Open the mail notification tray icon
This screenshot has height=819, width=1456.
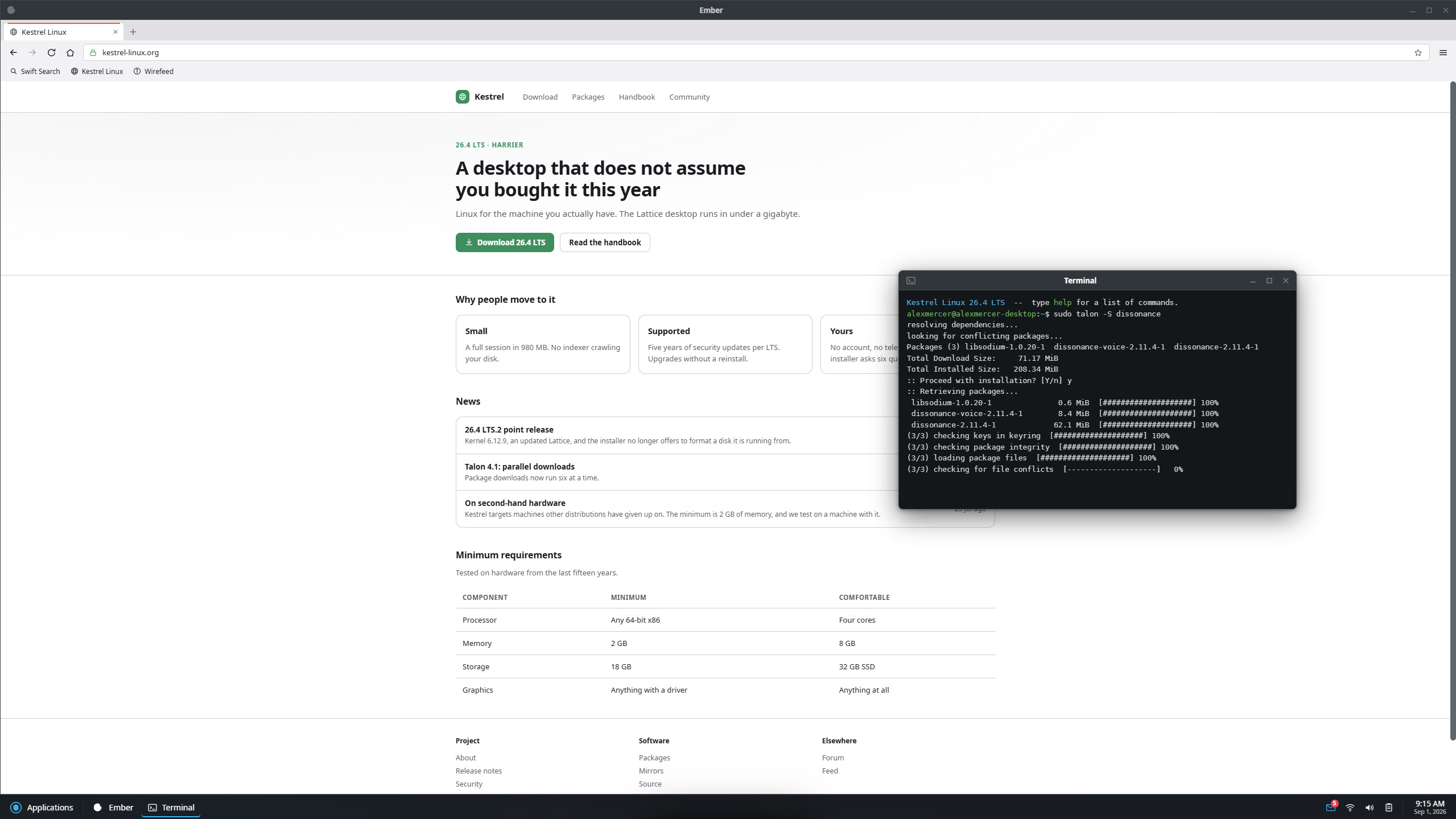pos(1331,807)
